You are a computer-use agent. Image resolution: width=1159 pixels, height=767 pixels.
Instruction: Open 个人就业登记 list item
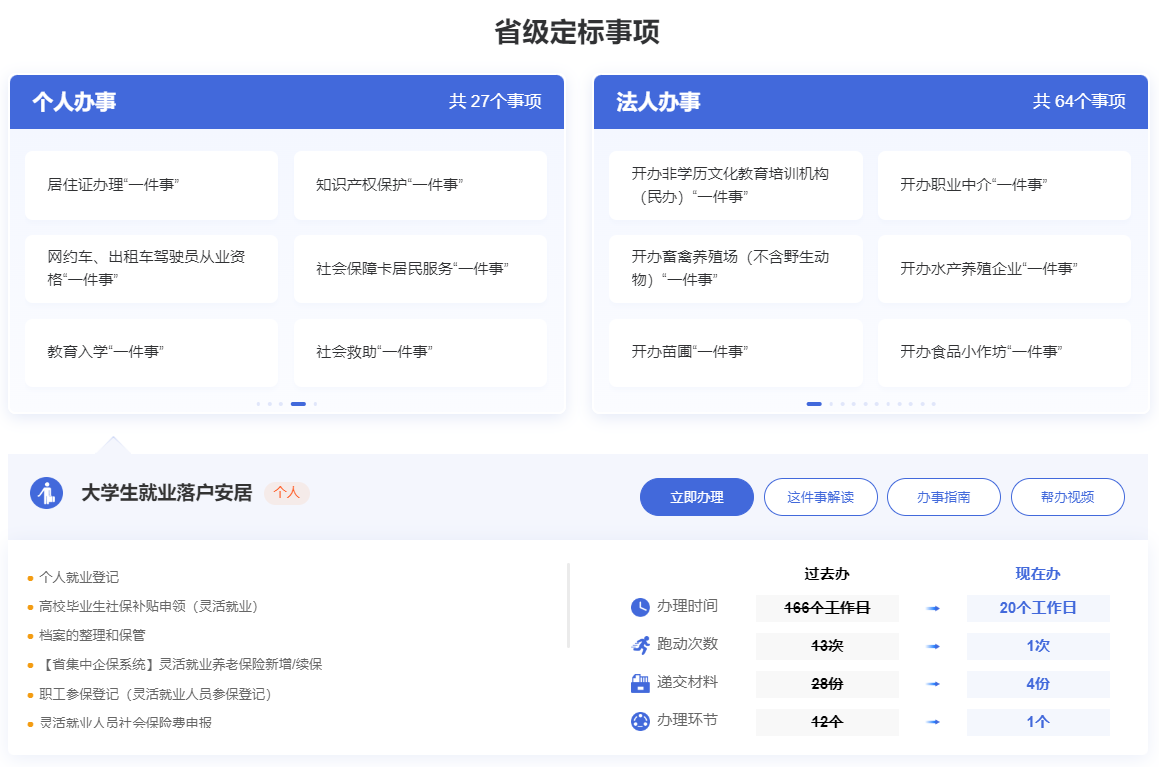(x=79, y=577)
